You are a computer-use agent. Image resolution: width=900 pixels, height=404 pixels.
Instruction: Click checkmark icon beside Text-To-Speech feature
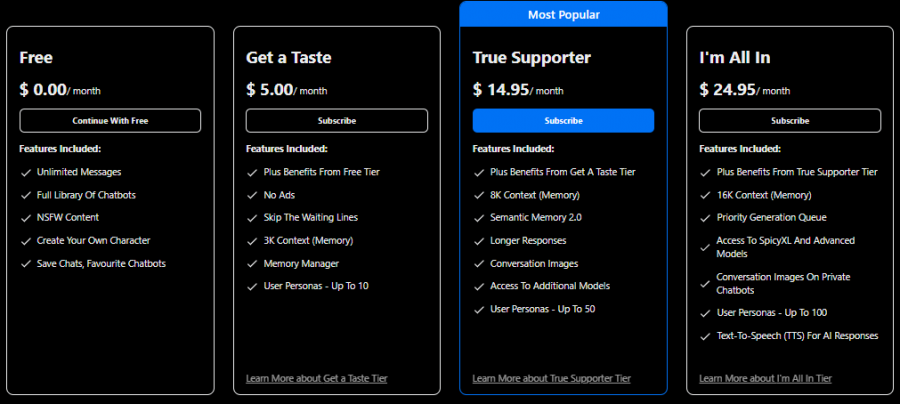click(705, 336)
